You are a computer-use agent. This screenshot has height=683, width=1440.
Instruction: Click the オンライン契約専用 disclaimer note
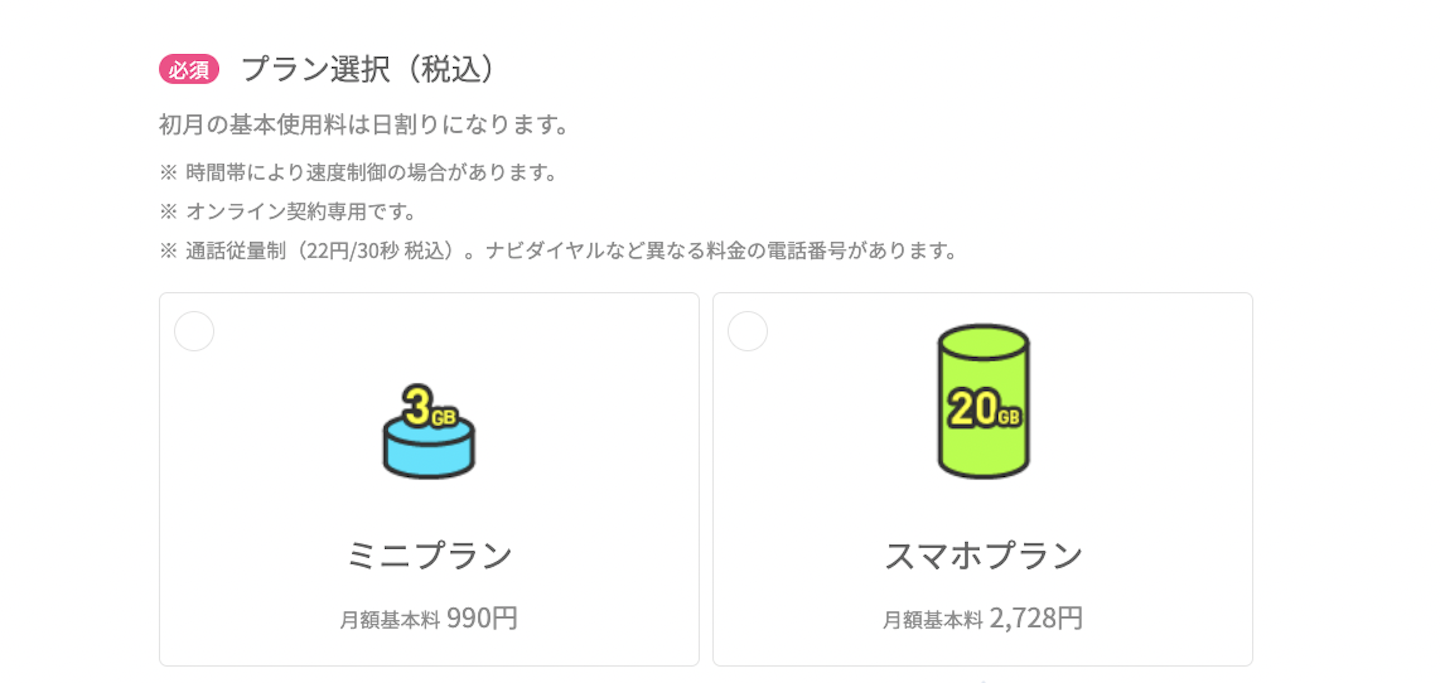coord(290,211)
